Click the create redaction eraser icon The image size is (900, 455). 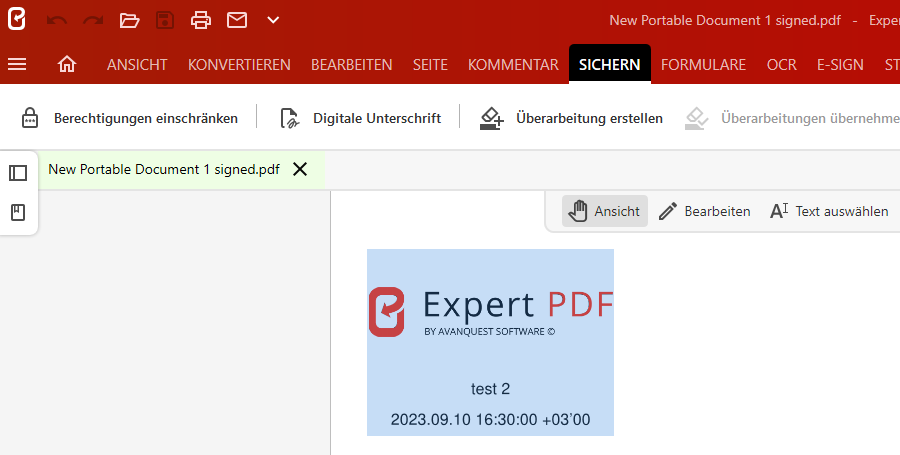coord(491,118)
